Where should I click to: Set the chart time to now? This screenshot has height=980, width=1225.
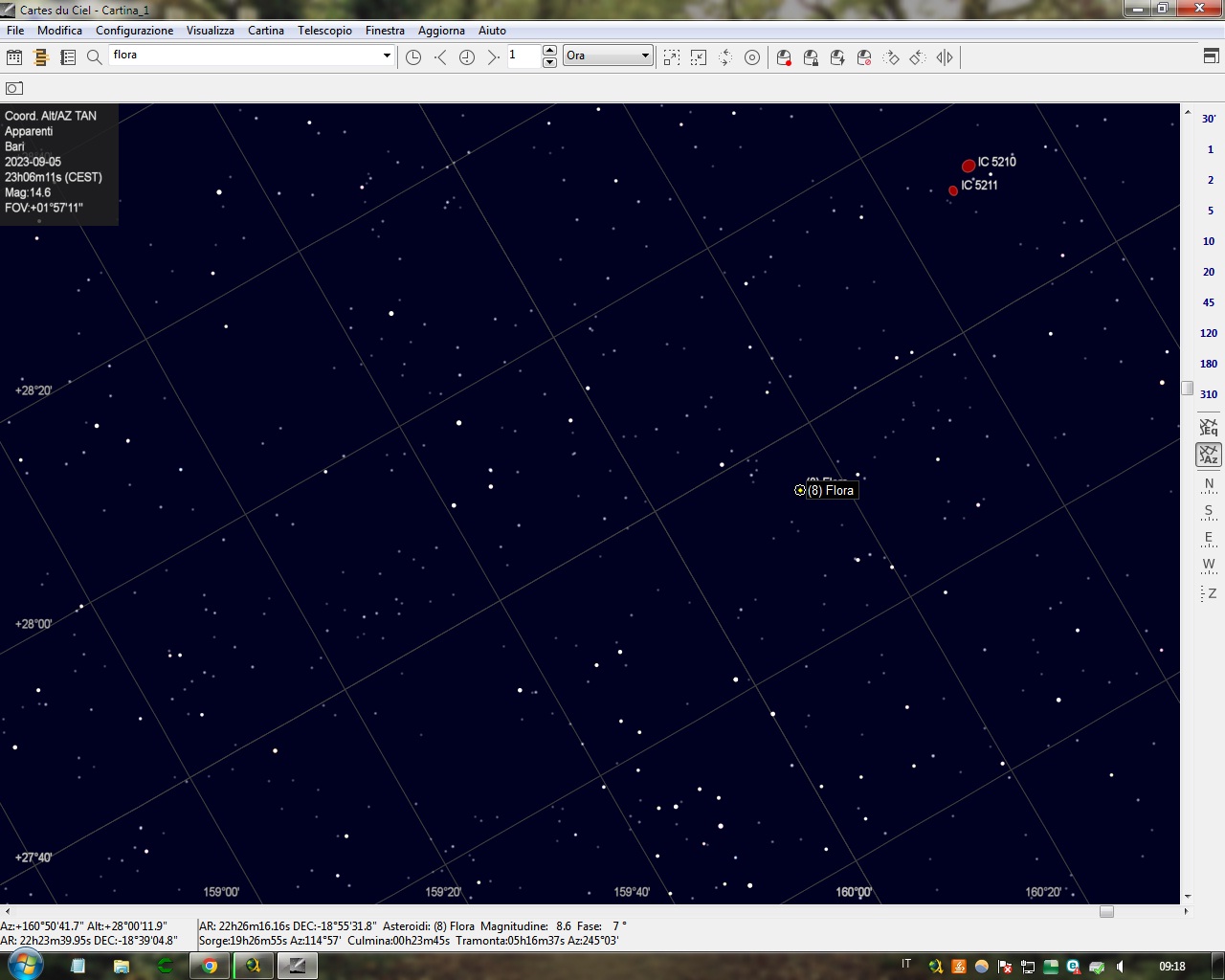[x=467, y=57]
